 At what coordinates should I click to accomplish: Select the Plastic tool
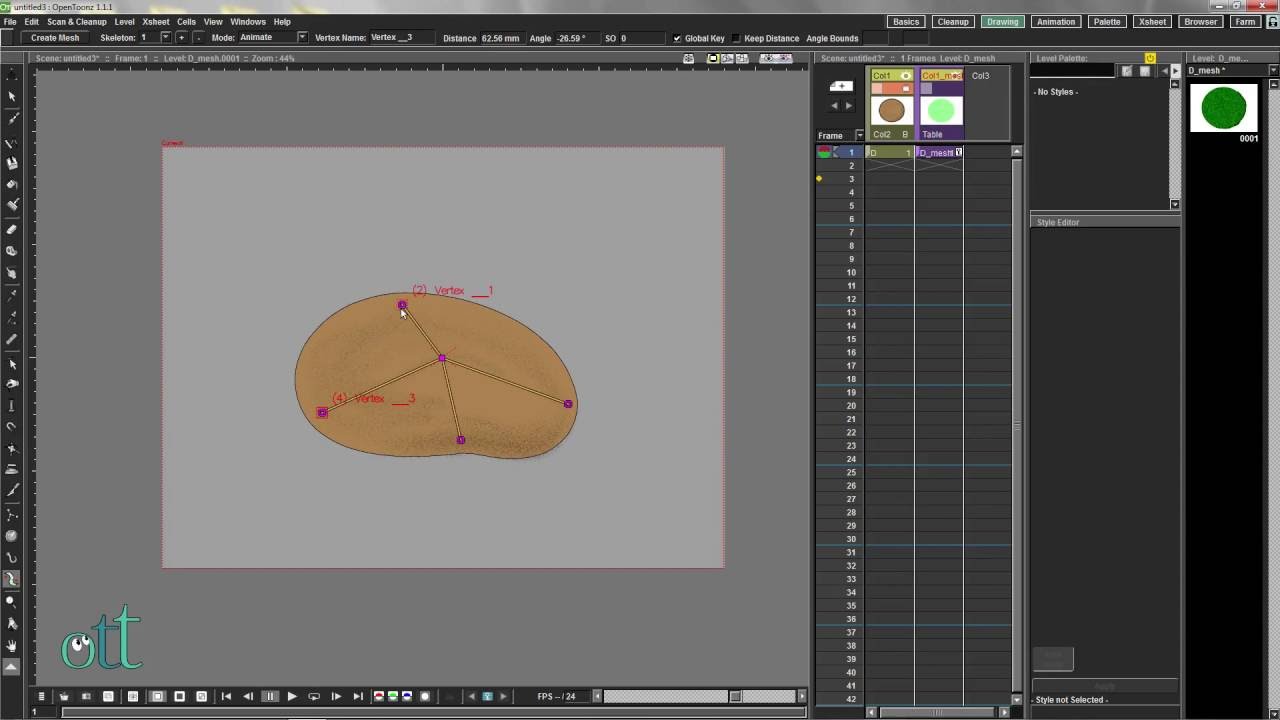[12, 579]
